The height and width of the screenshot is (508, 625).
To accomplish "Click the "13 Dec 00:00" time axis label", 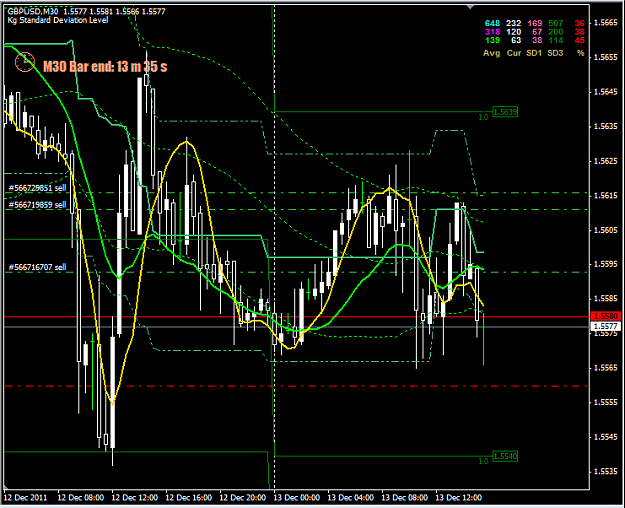I will [297, 498].
